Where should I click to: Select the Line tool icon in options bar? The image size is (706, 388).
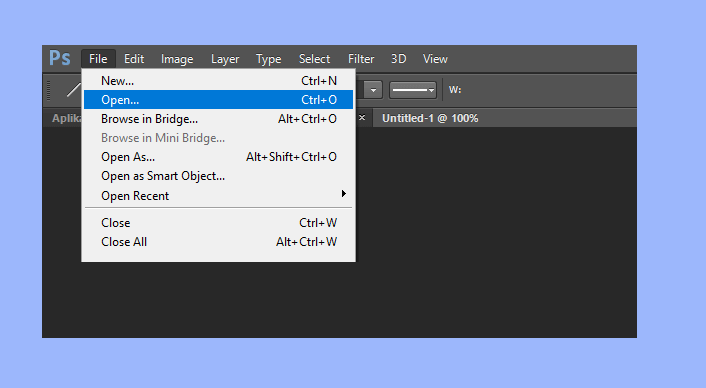(x=73, y=90)
